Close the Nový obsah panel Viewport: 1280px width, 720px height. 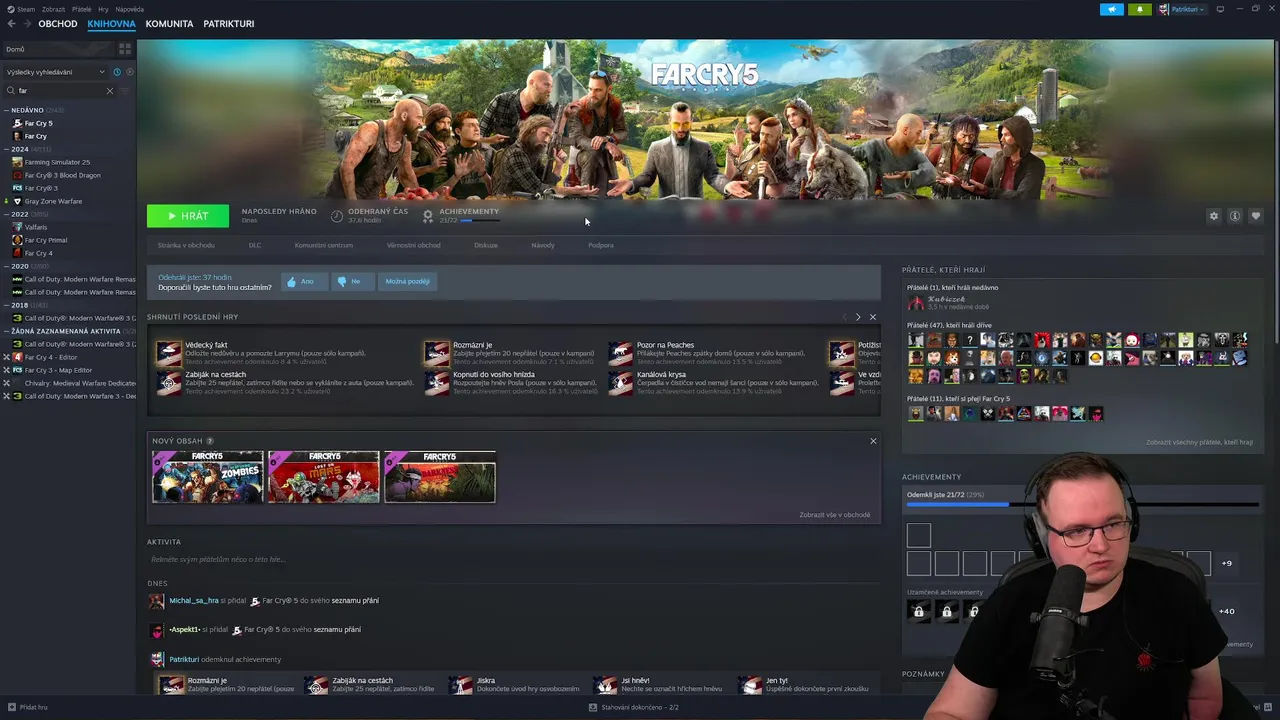coord(873,441)
